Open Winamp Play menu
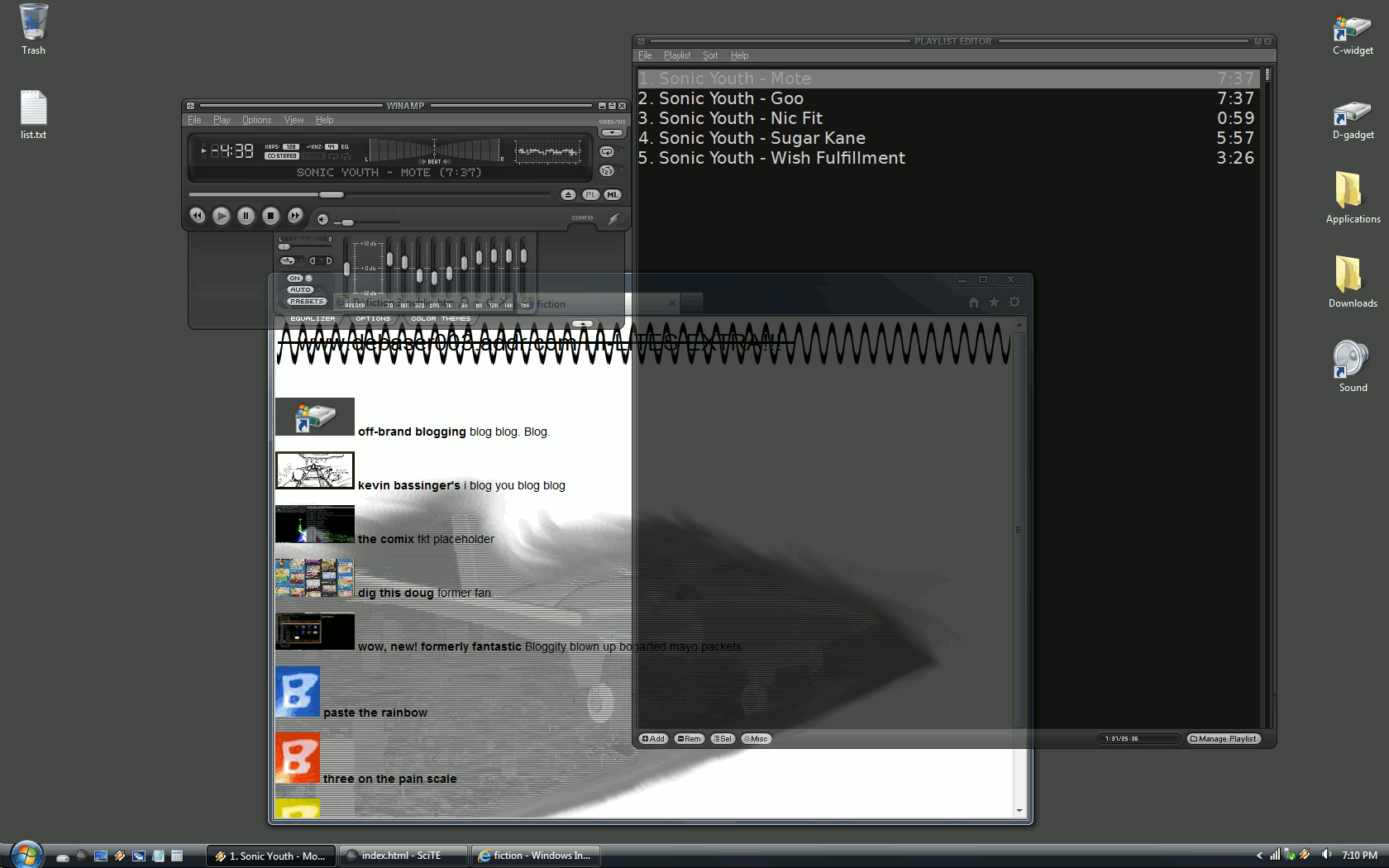This screenshot has height=868, width=1389. [222, 121]
